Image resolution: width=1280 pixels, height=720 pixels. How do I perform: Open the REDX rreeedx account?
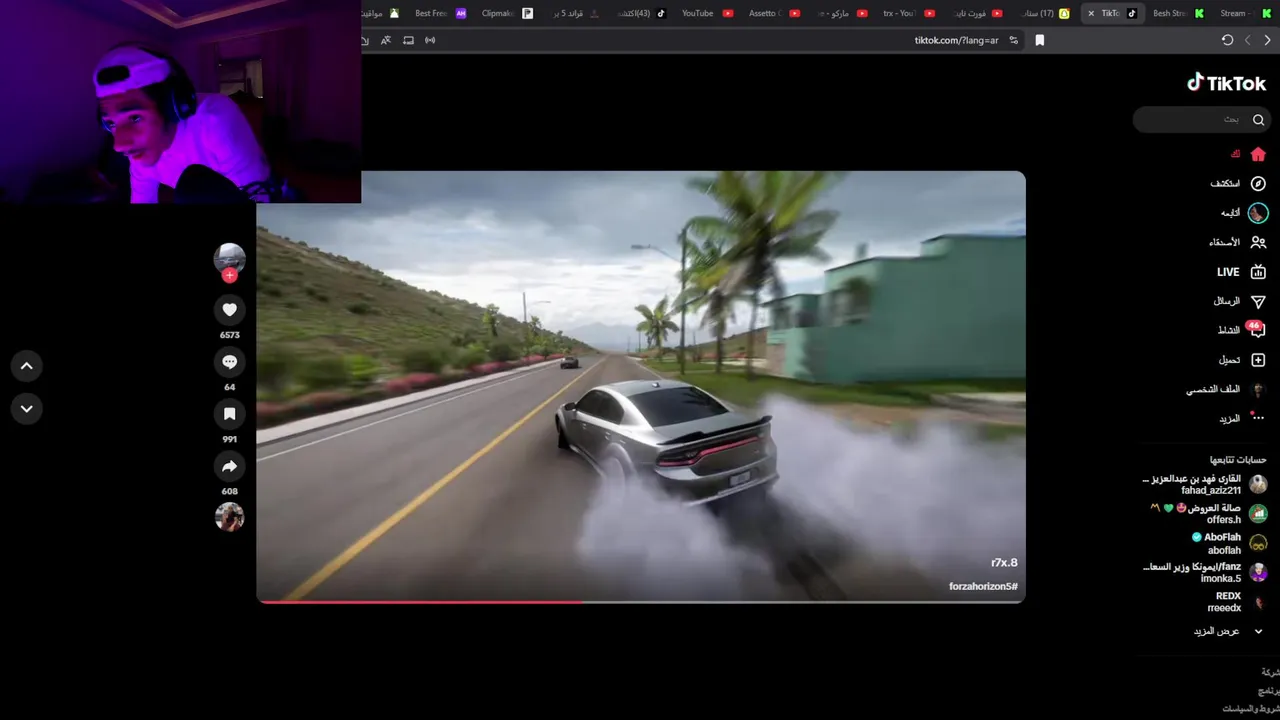pyautogui.click(x=1236, y=602)
